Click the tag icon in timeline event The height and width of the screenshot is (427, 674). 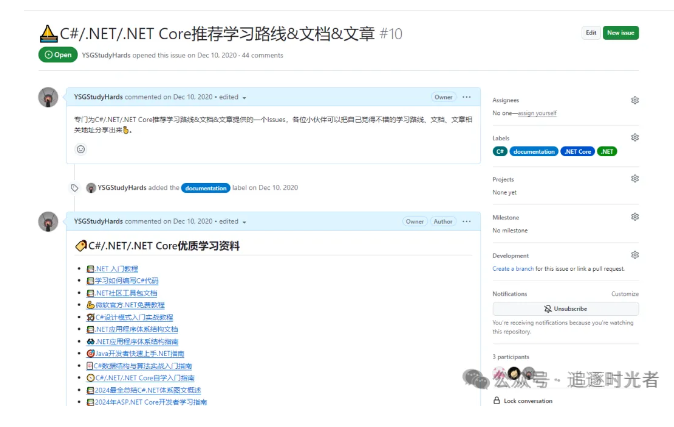pos(74,188)
